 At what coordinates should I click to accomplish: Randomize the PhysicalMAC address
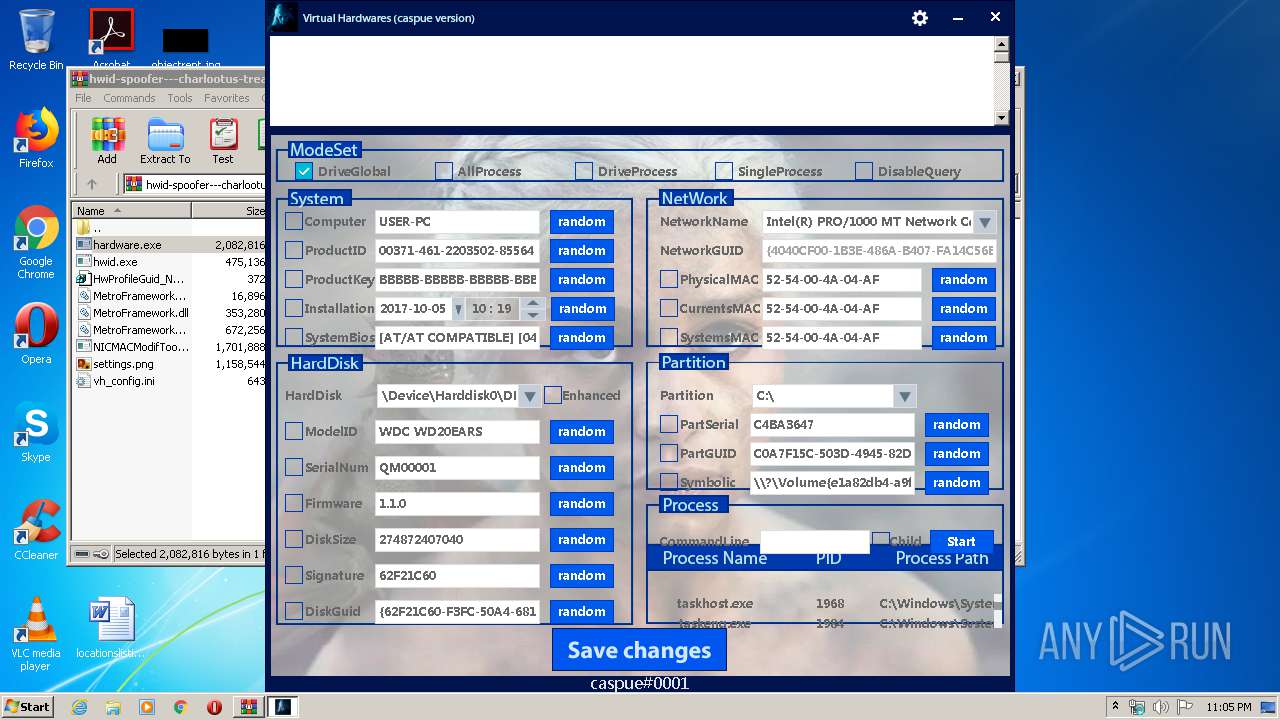coord(964,280)
